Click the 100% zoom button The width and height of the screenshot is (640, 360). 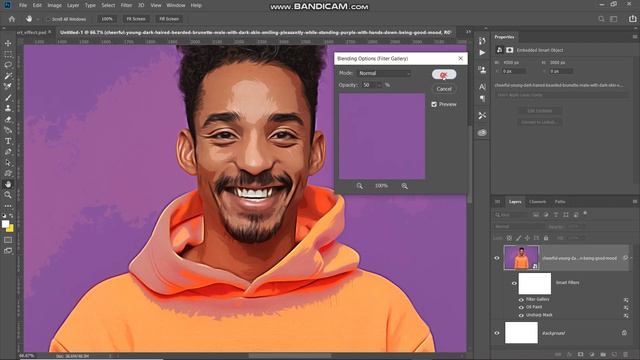[107, 19]
